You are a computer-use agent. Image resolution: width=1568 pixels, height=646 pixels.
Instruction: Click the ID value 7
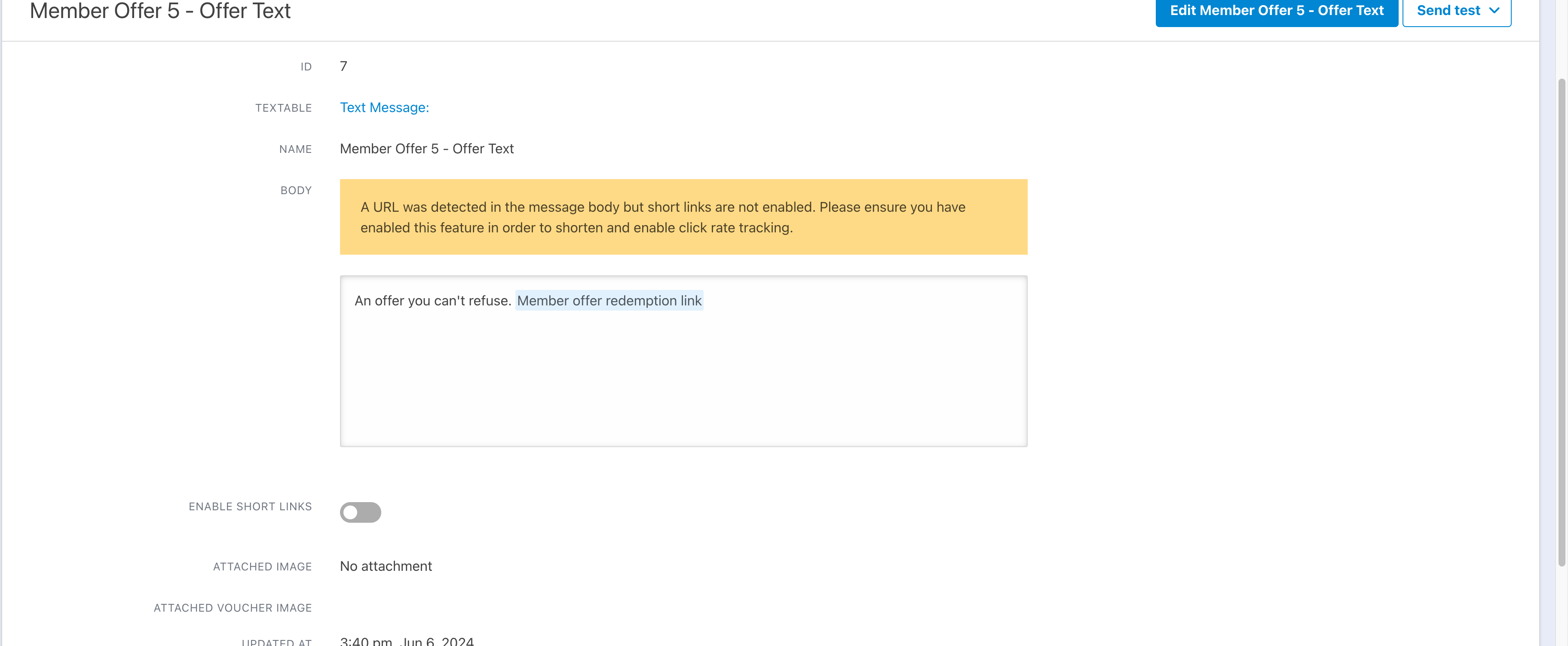343,66
